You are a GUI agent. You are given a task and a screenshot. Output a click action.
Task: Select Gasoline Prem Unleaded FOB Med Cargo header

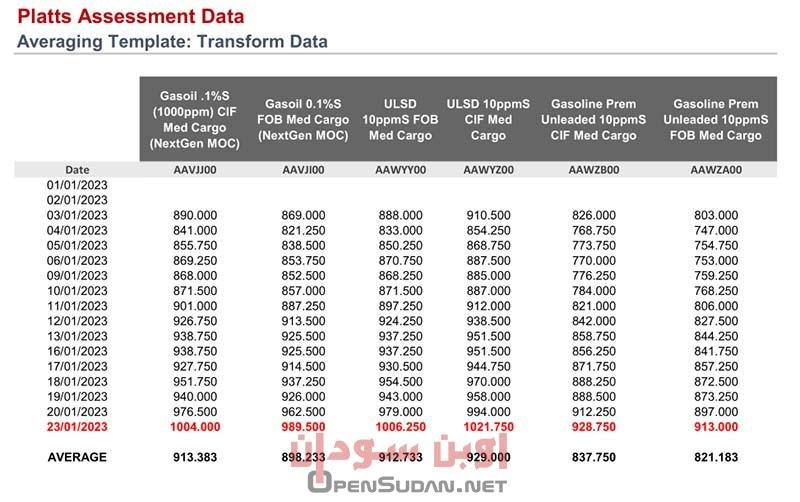[716, 119]
